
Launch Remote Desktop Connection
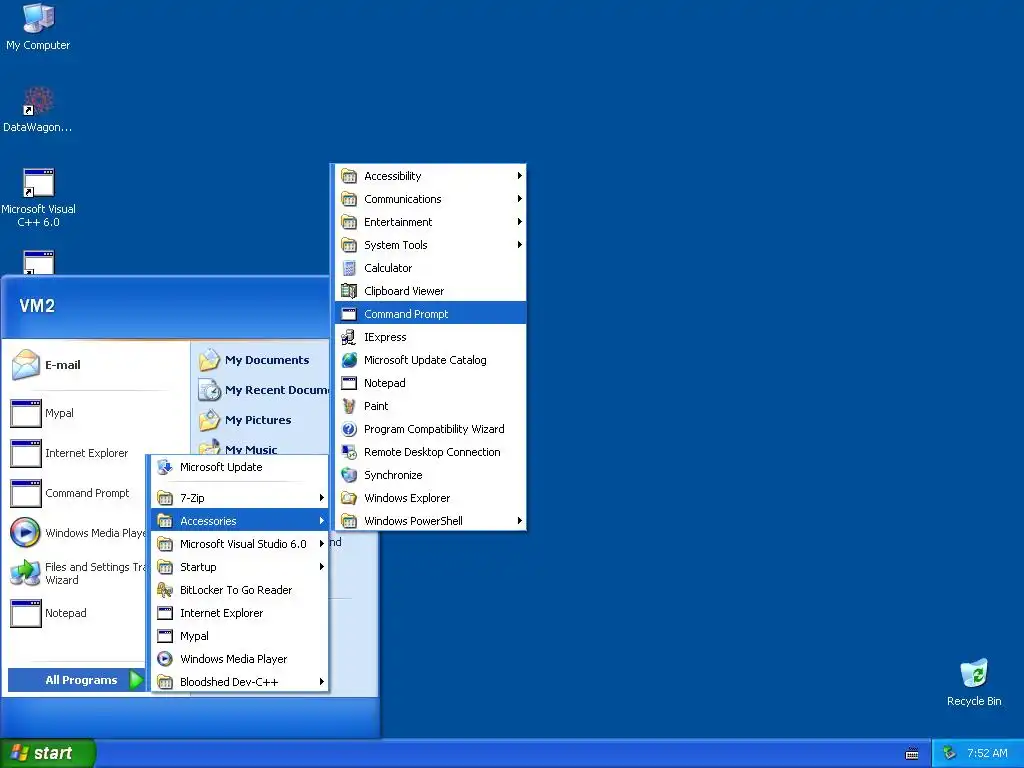coord(430,452)
